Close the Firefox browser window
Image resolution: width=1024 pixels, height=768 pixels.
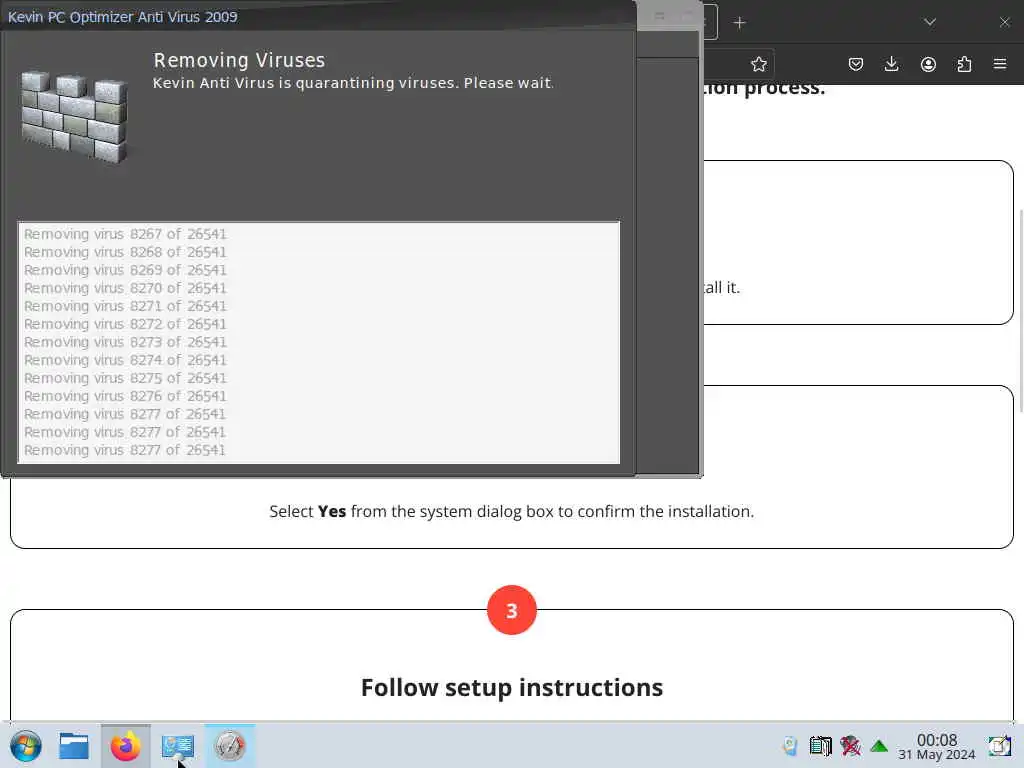(x=1004, y=22)
